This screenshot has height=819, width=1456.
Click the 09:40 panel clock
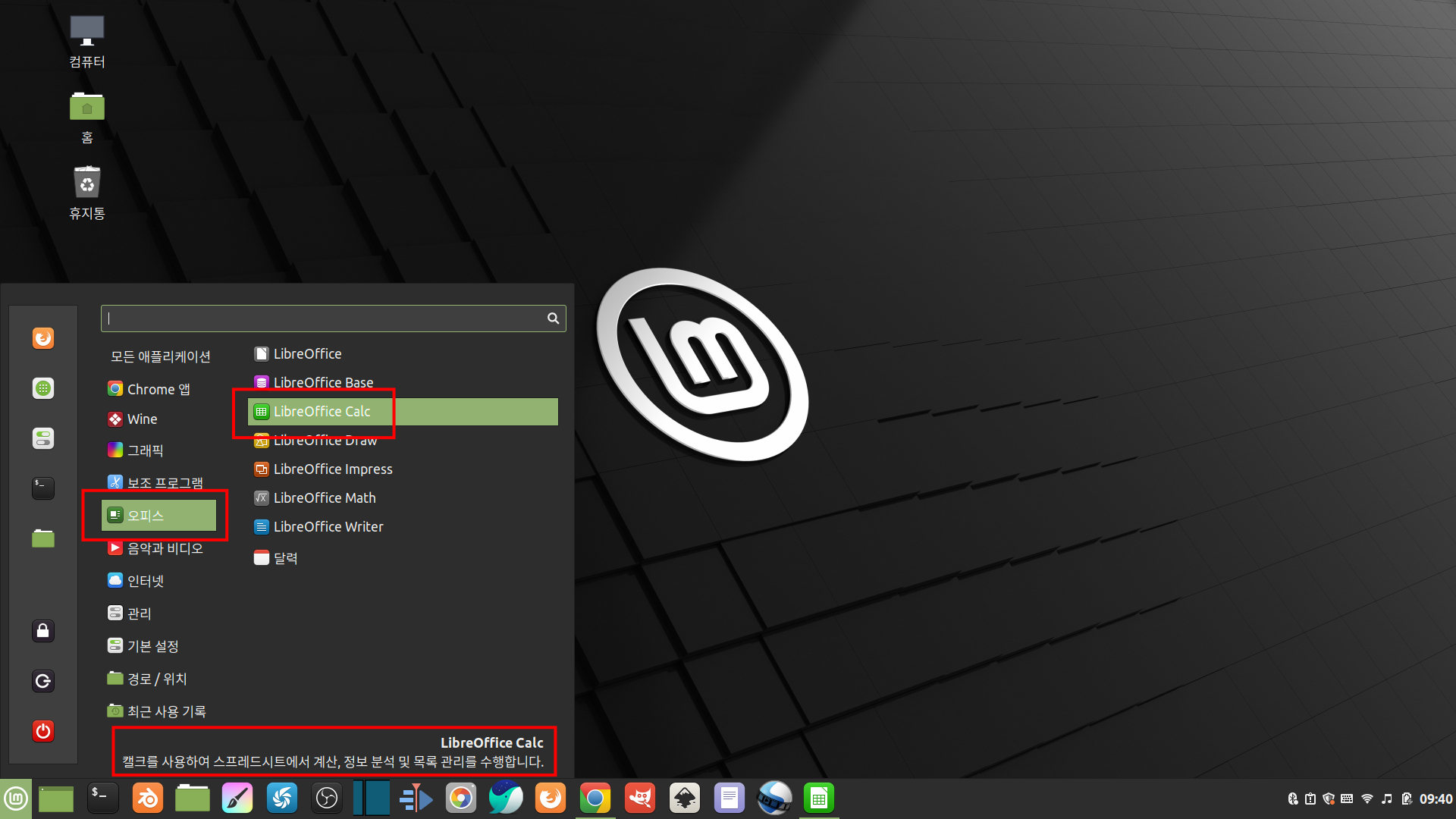tap(1436, 799)
